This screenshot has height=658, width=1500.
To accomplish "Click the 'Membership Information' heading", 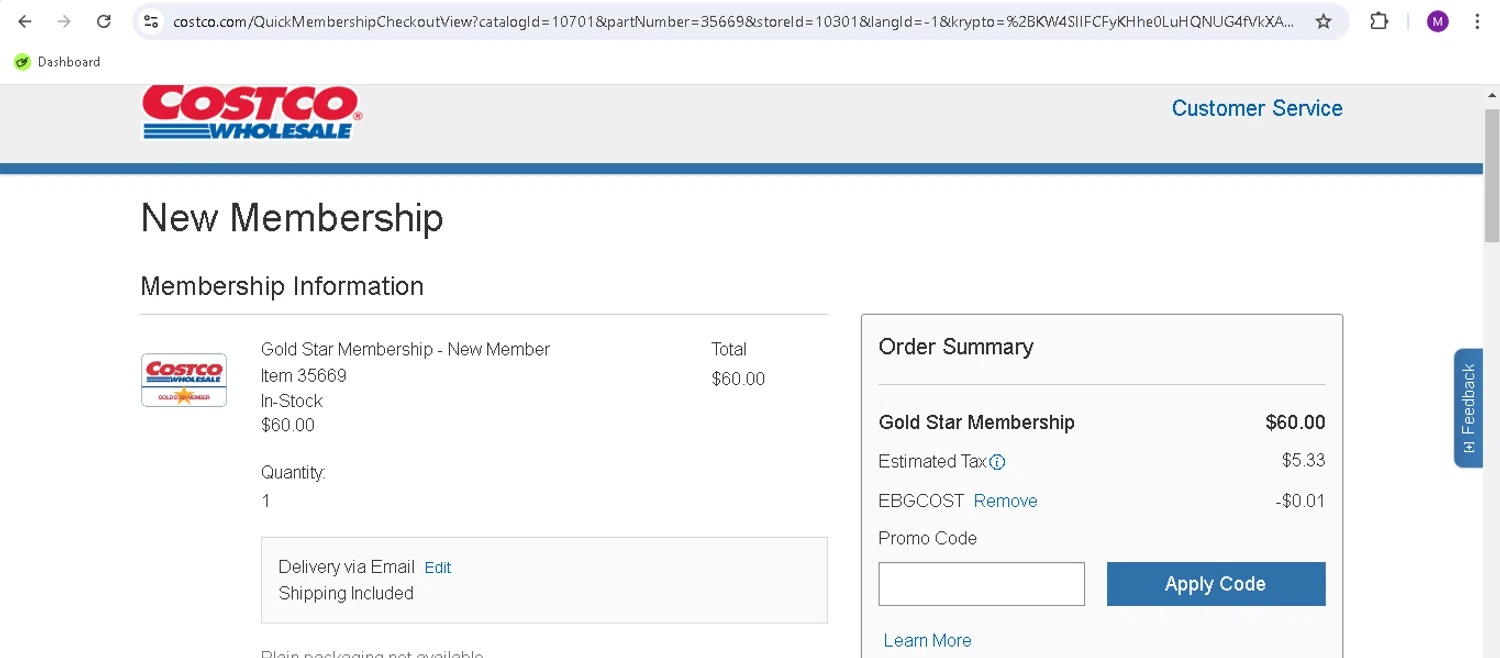I will coord(282,286).
